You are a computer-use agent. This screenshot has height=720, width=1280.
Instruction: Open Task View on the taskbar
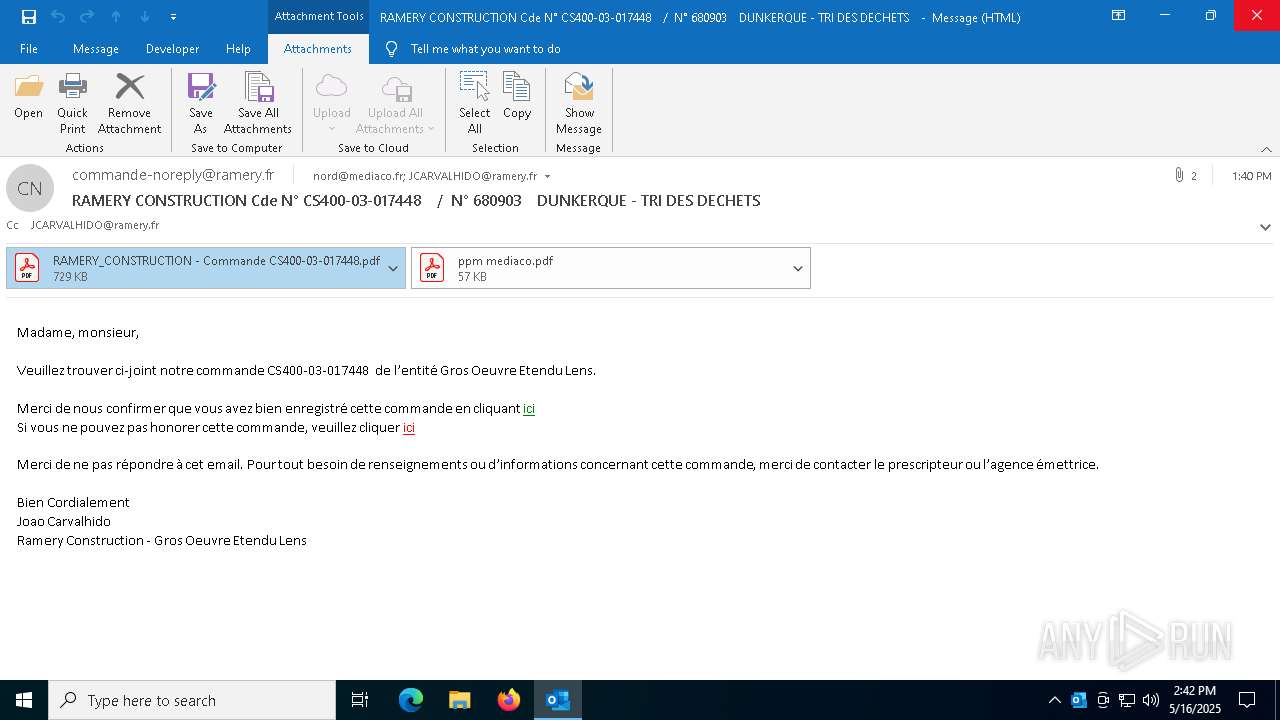coord(360,700)
